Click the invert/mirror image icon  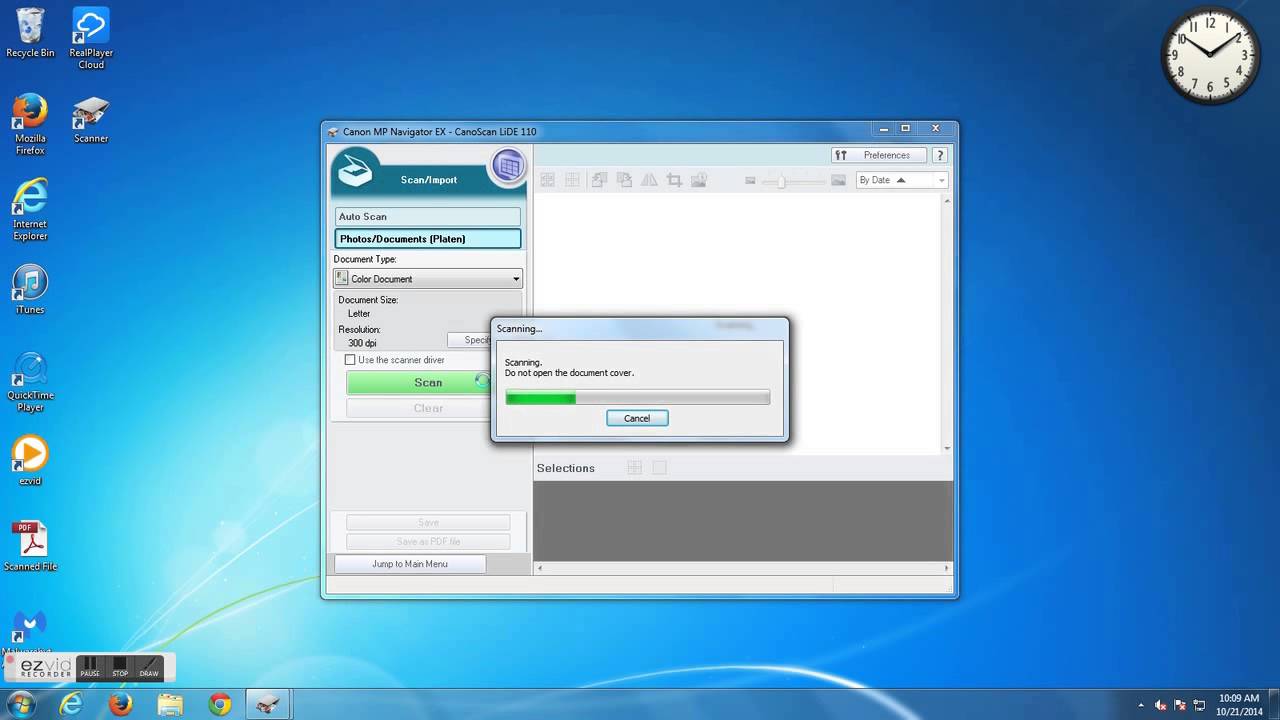pyautogui.click(x=649, y=180)
